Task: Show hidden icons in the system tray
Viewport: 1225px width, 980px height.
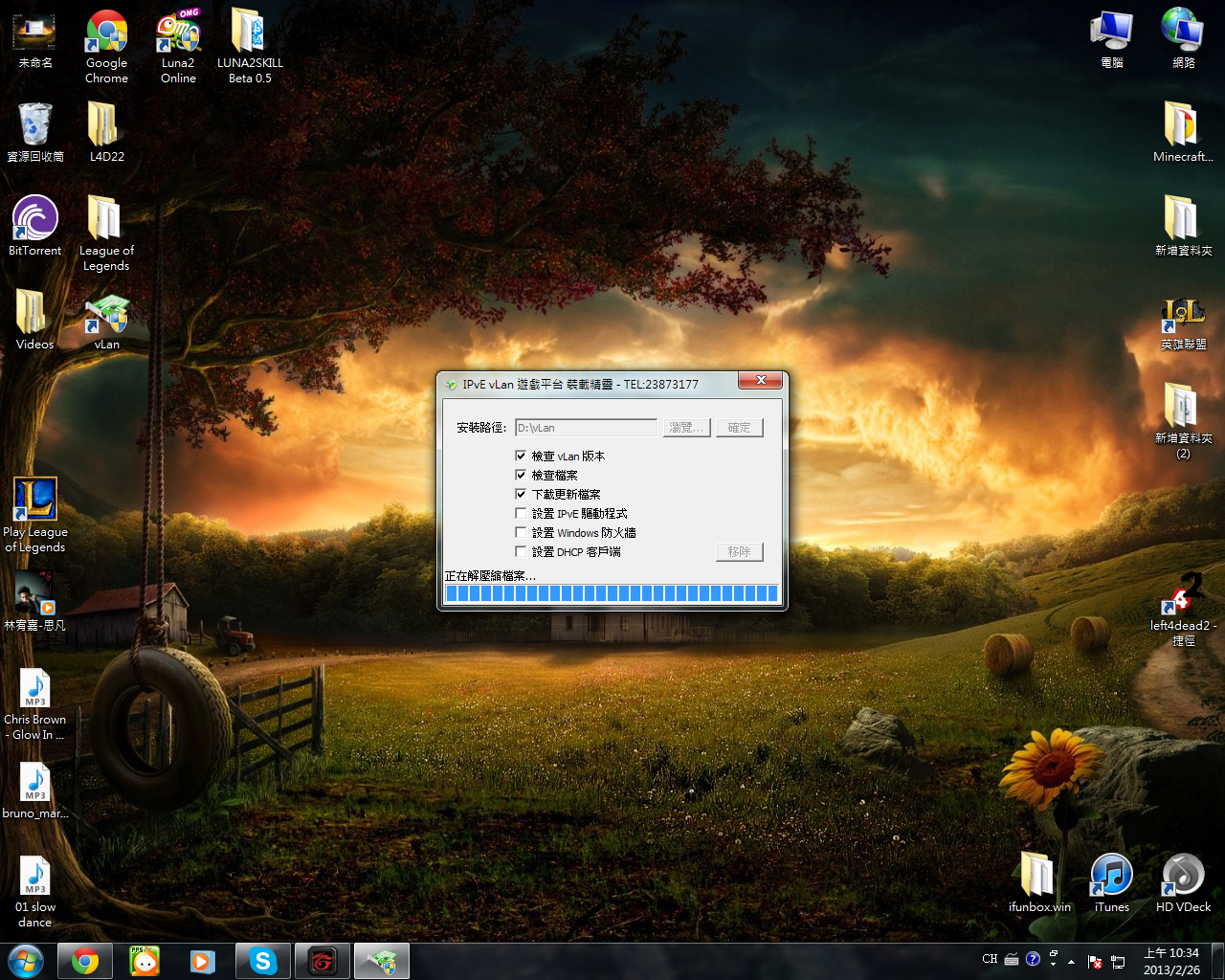Action: [1071, 961]
